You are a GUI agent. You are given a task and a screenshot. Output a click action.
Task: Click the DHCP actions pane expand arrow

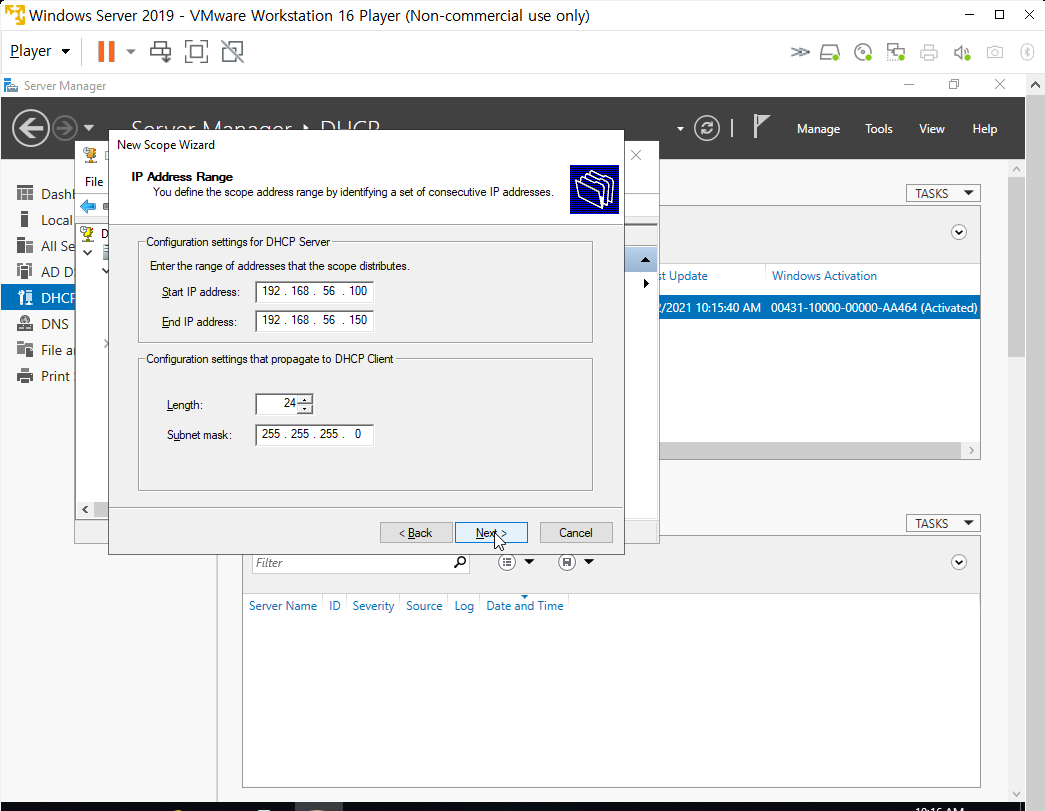click(x=645, y=283)
